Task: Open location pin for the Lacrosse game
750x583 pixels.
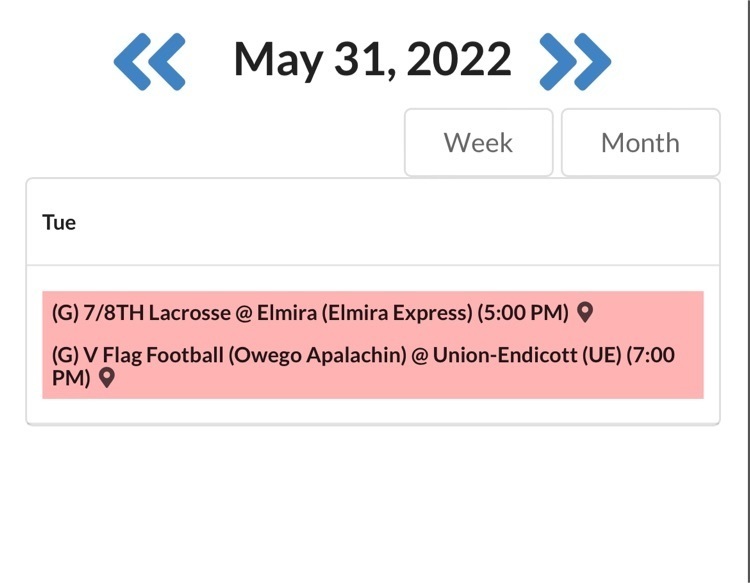Action: [x=586, y=312]
